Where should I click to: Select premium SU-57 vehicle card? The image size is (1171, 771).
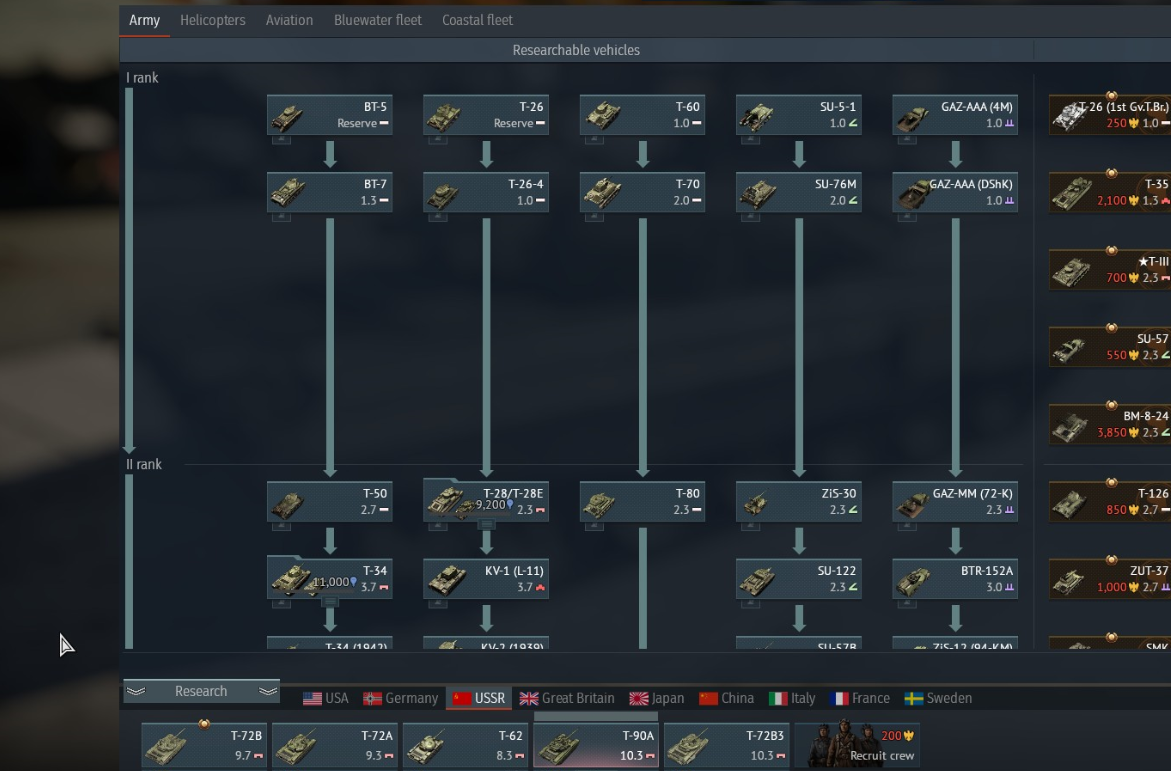click(x=1110, y=347)
